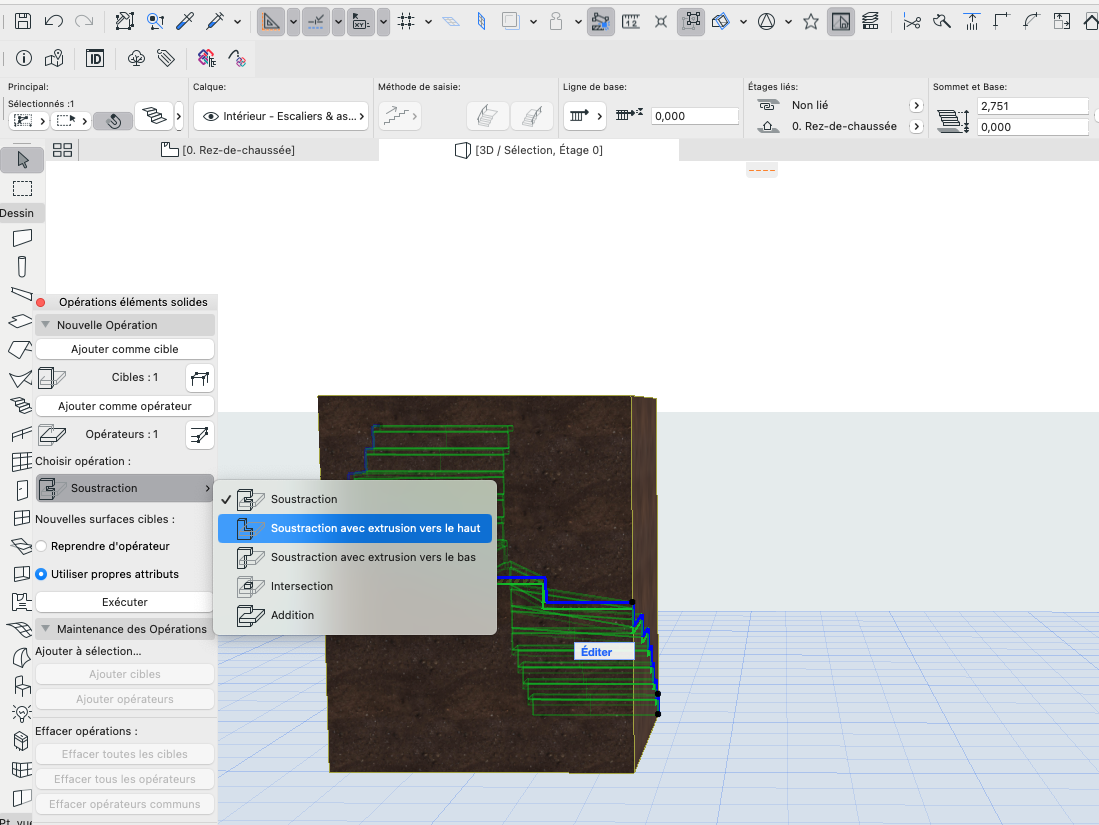Select the Arrow selection tool

(x=22, y=160)
